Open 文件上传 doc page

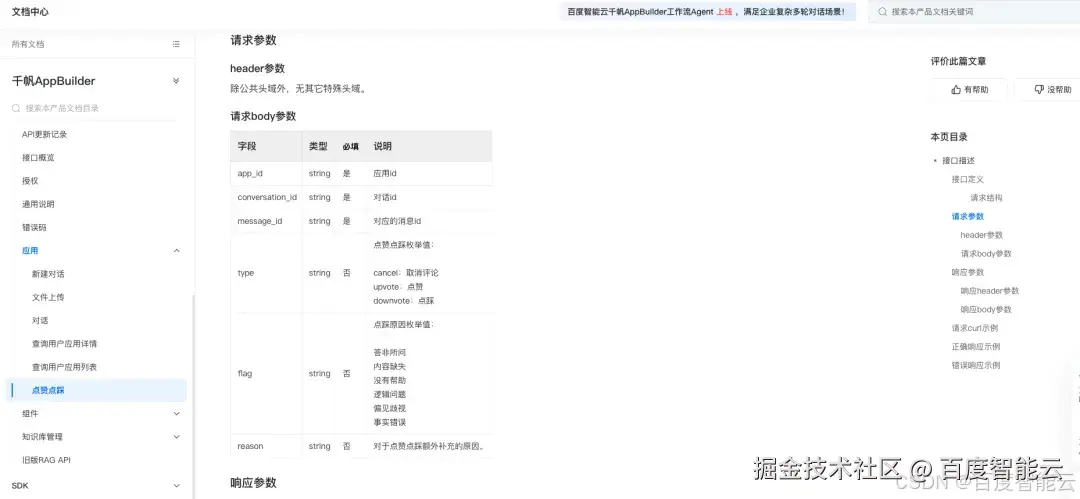click(x=48, y=297)
